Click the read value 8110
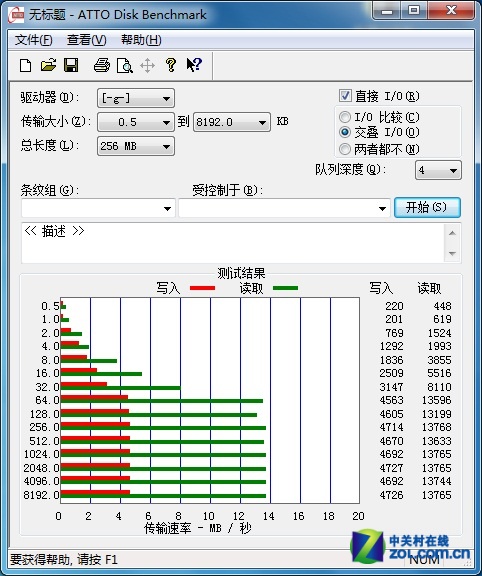Screen dimensions: 482x576 [439, 387]
